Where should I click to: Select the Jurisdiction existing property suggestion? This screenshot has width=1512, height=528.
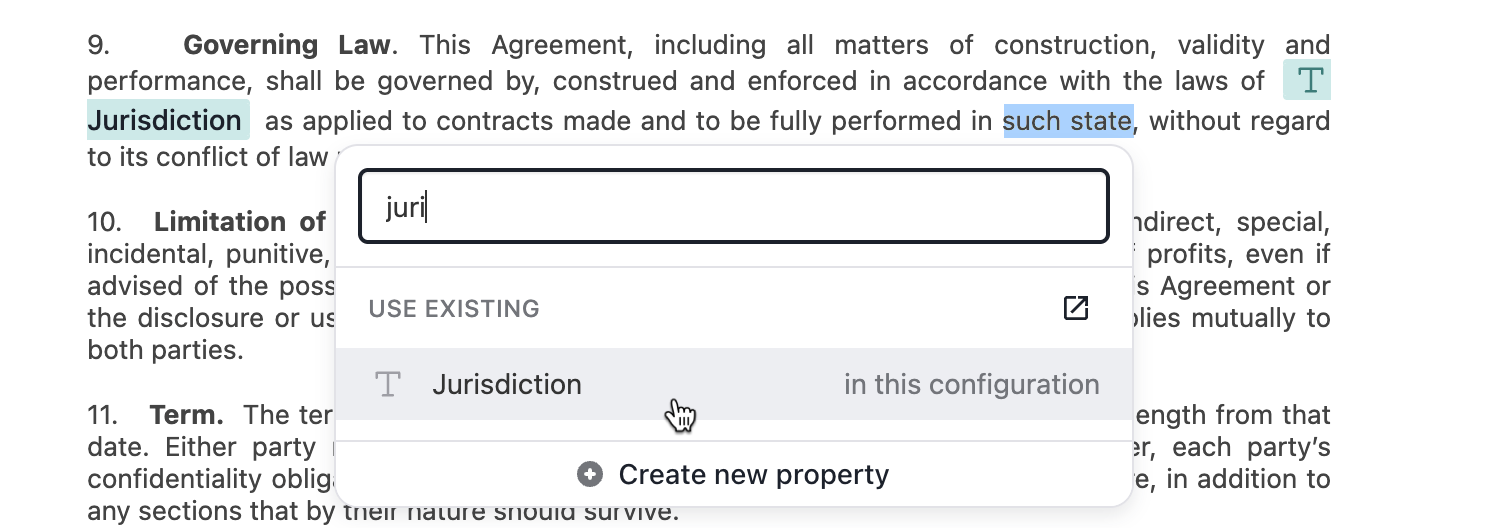click(734, 385)
